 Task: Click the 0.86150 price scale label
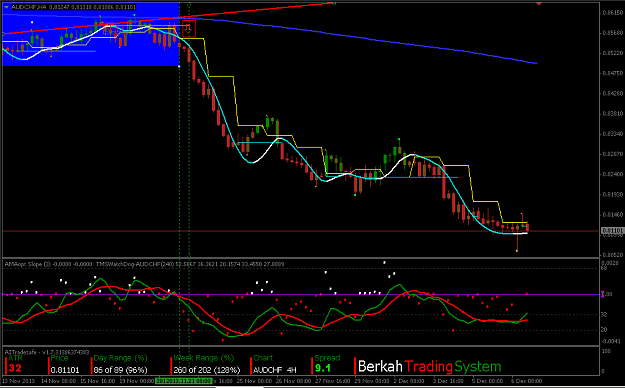[612, 13]
